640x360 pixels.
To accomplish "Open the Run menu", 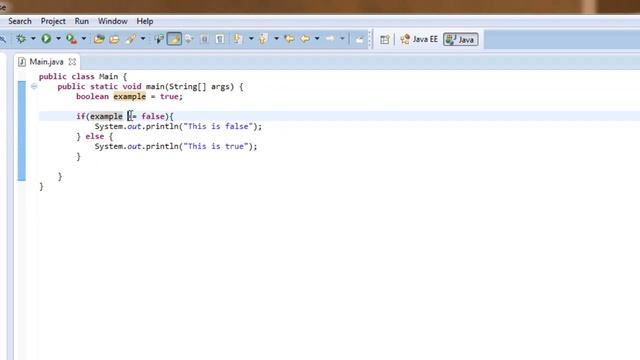I will click(x=82, y=21).
